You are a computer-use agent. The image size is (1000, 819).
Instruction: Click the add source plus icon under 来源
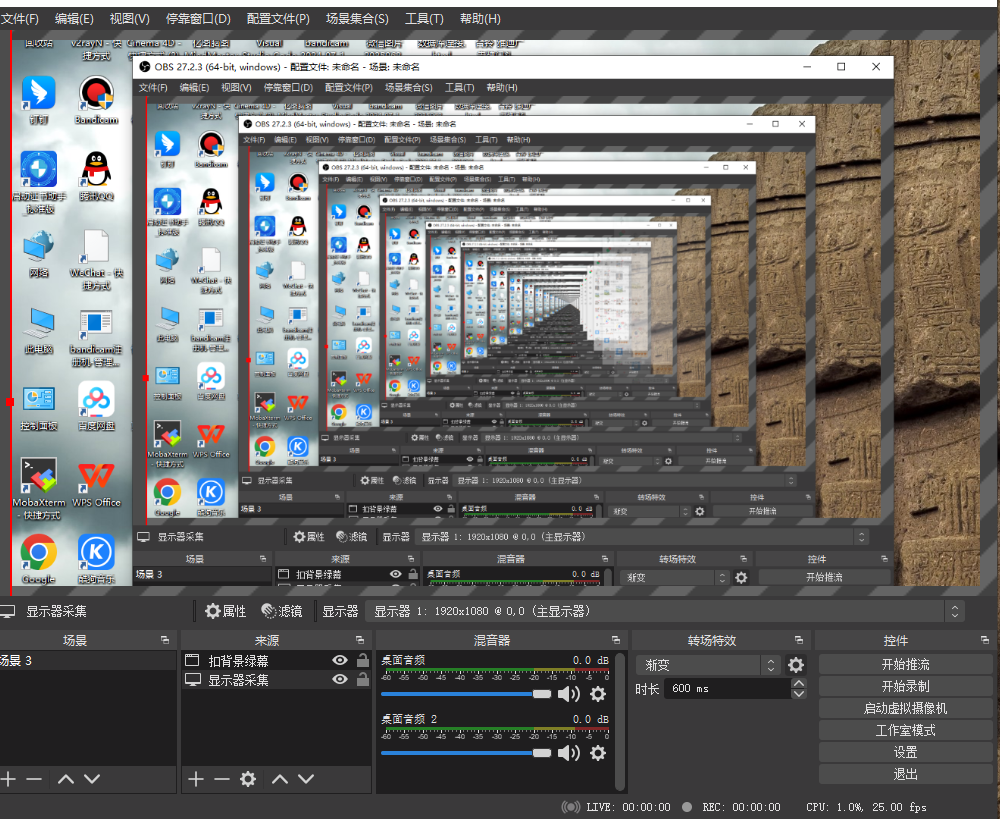pos(196,779)
